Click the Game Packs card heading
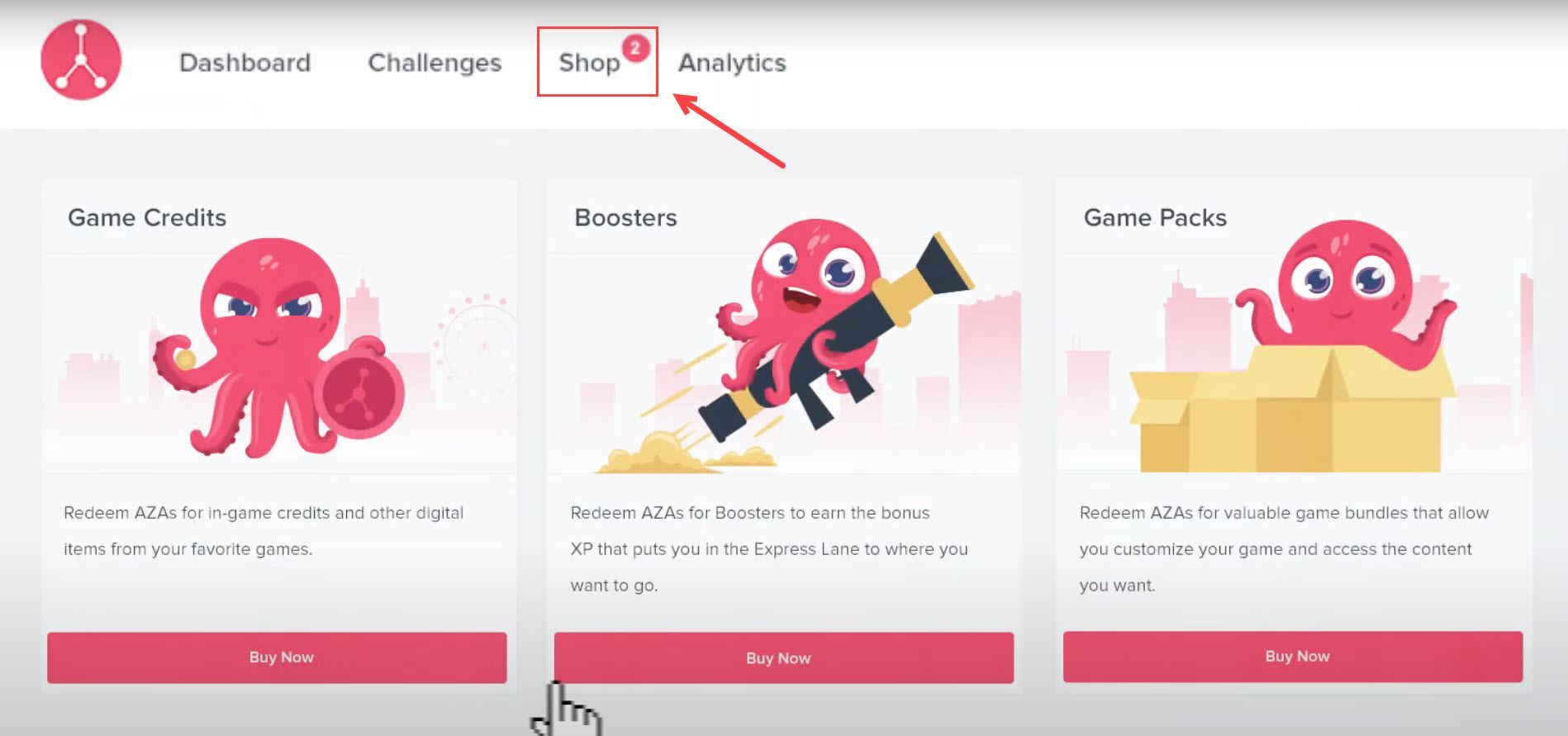This screenshot has width=1568, height=736. (x=1155, y=217)
